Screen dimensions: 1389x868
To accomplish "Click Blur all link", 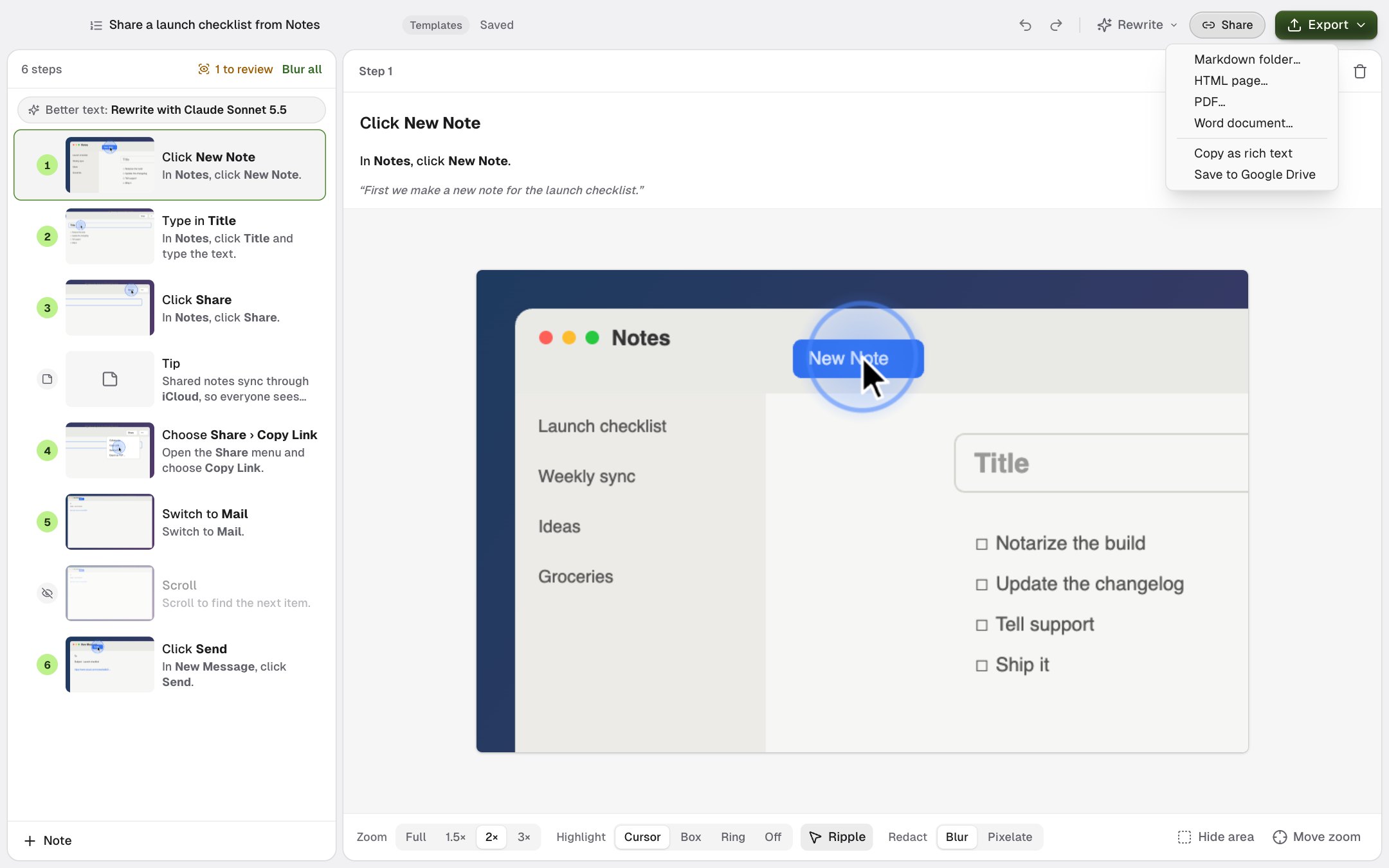I will (302, 69).
